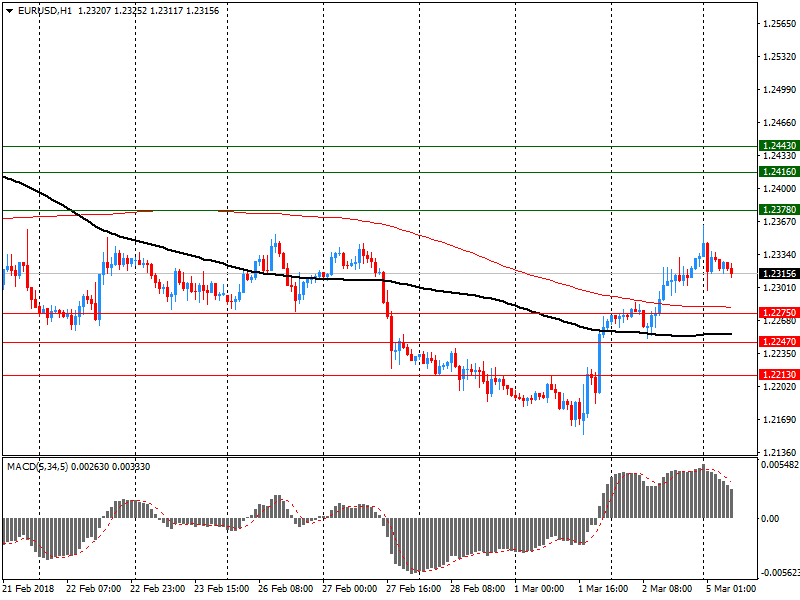Viewport: 800px width, 600px height.
Task: Select the 1.23780 resistance level label
Action: tap(779, 210)
